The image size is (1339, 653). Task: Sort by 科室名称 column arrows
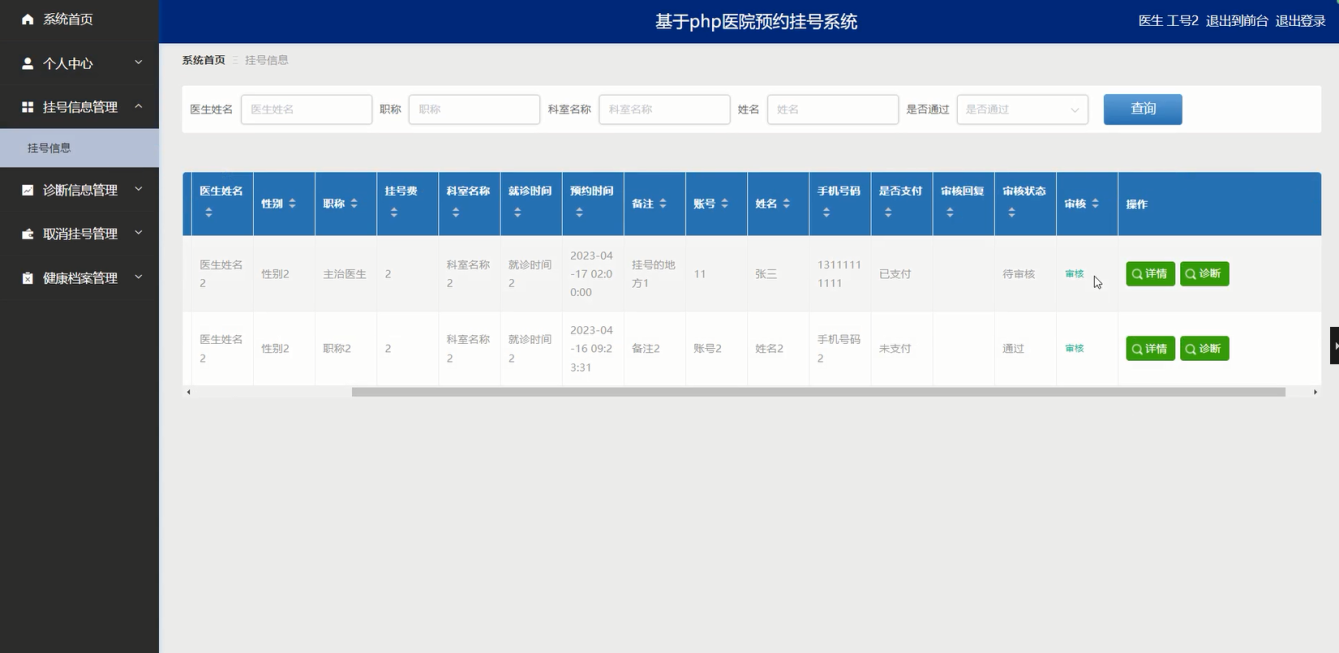click(x=456, y=212)
